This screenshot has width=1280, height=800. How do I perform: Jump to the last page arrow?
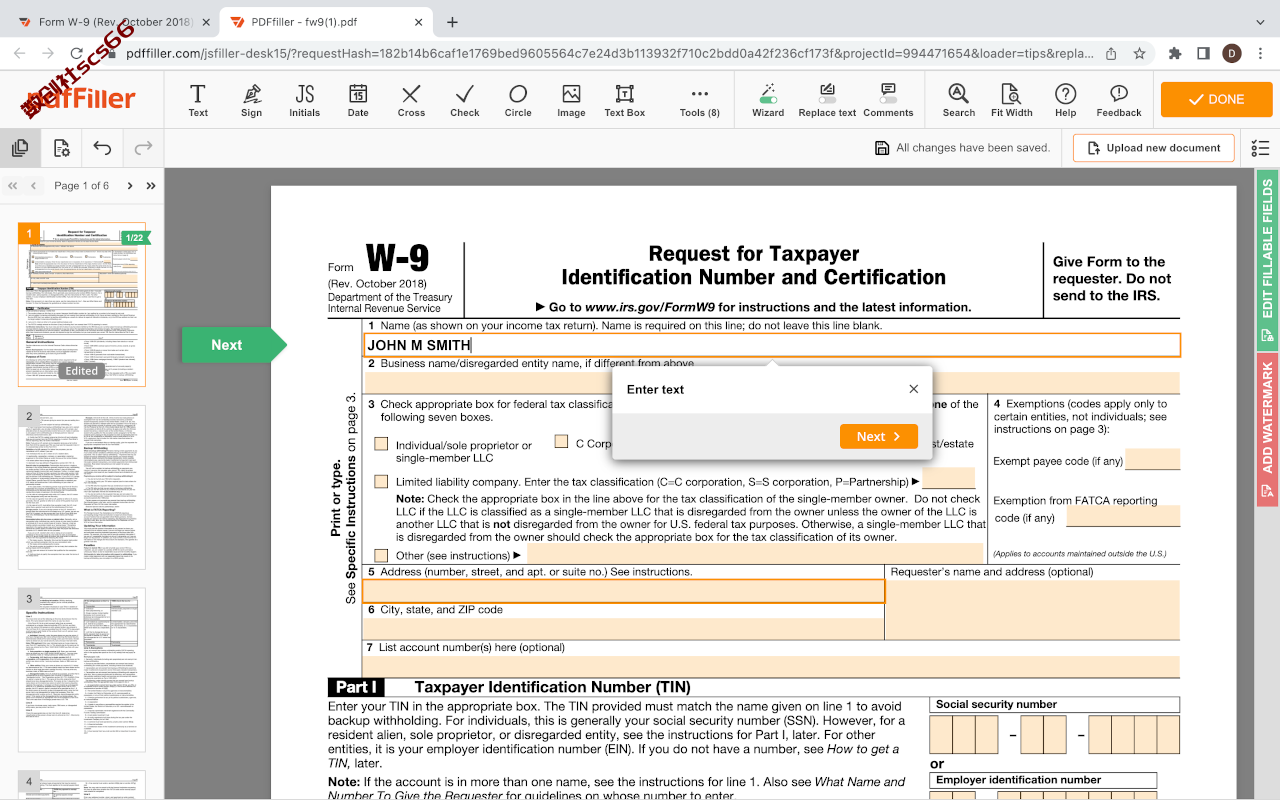point(151,186)
